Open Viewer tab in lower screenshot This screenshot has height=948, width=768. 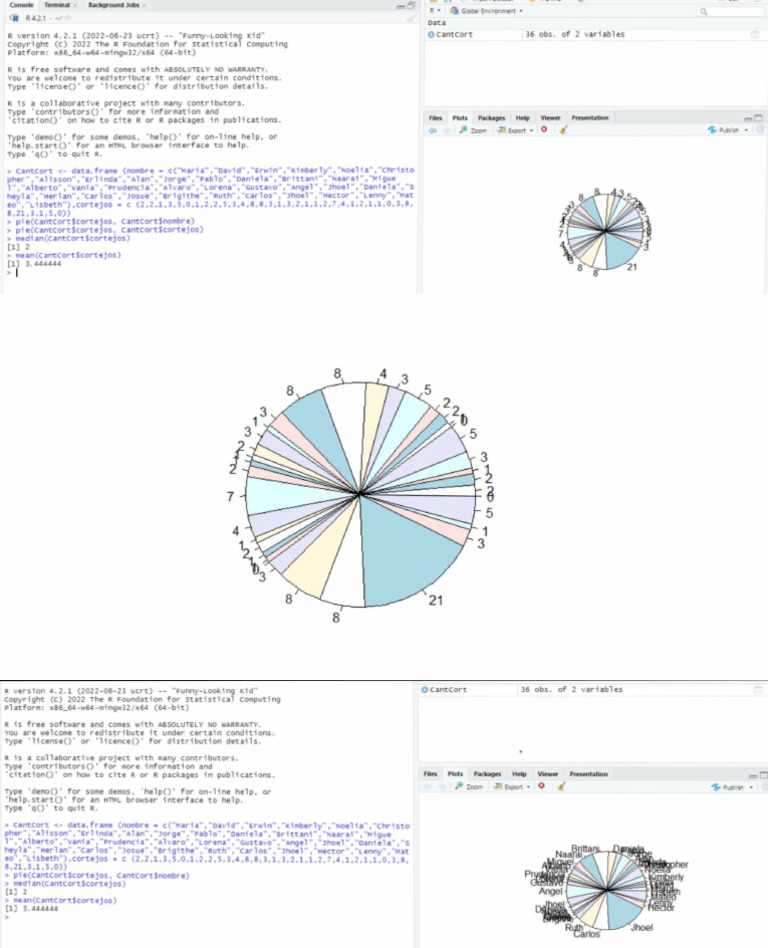548,774
